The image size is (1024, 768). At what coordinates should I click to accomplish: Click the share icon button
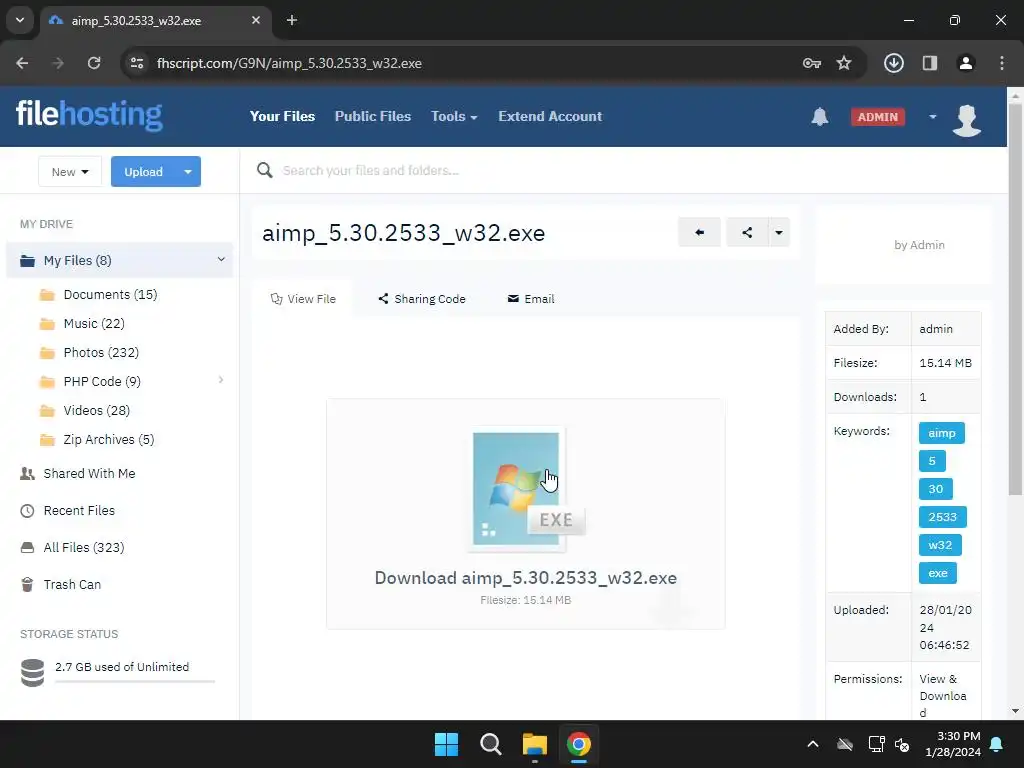click(747, 232)
